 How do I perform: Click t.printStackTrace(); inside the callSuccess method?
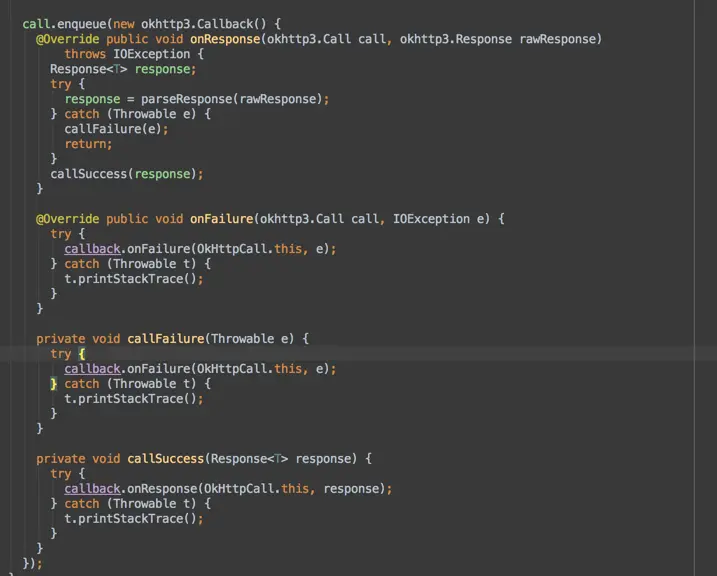point(134,518)
